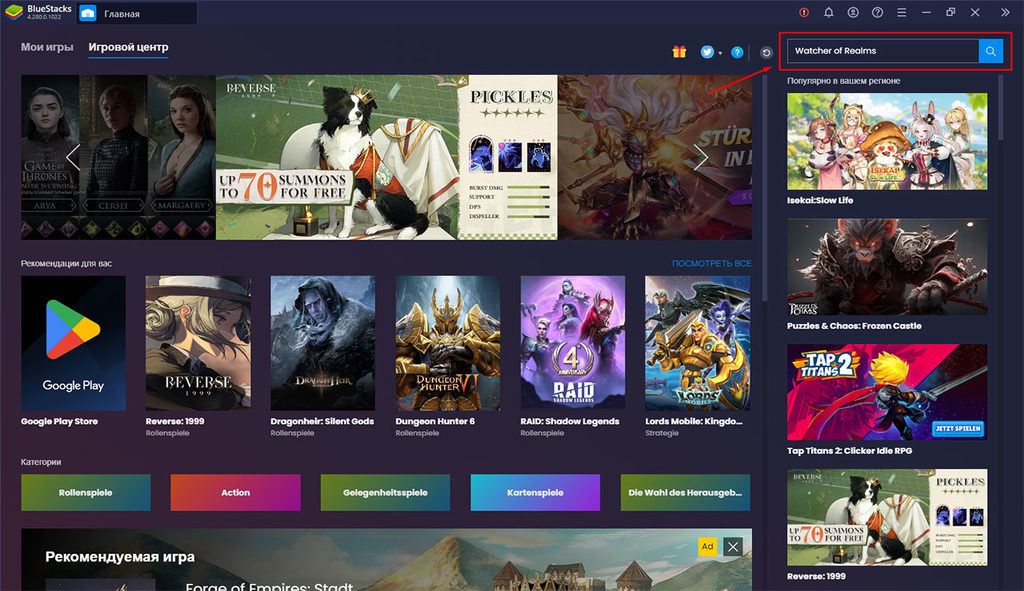Screen dimensions: 1024x591
Task: Expand the Twitter dropdown arrow
Action: point(720,54)
